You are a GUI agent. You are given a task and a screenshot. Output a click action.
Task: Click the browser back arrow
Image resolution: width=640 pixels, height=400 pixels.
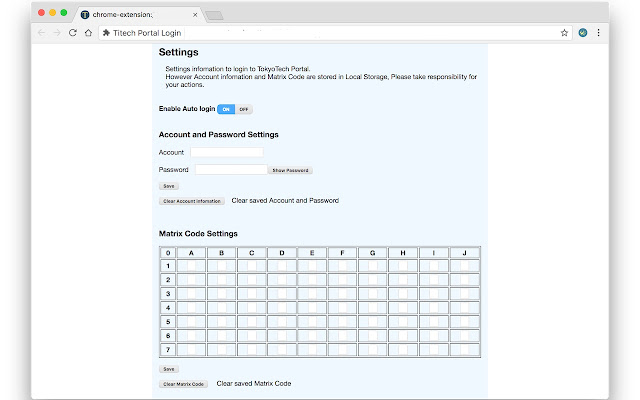click(x=41, y=33)
